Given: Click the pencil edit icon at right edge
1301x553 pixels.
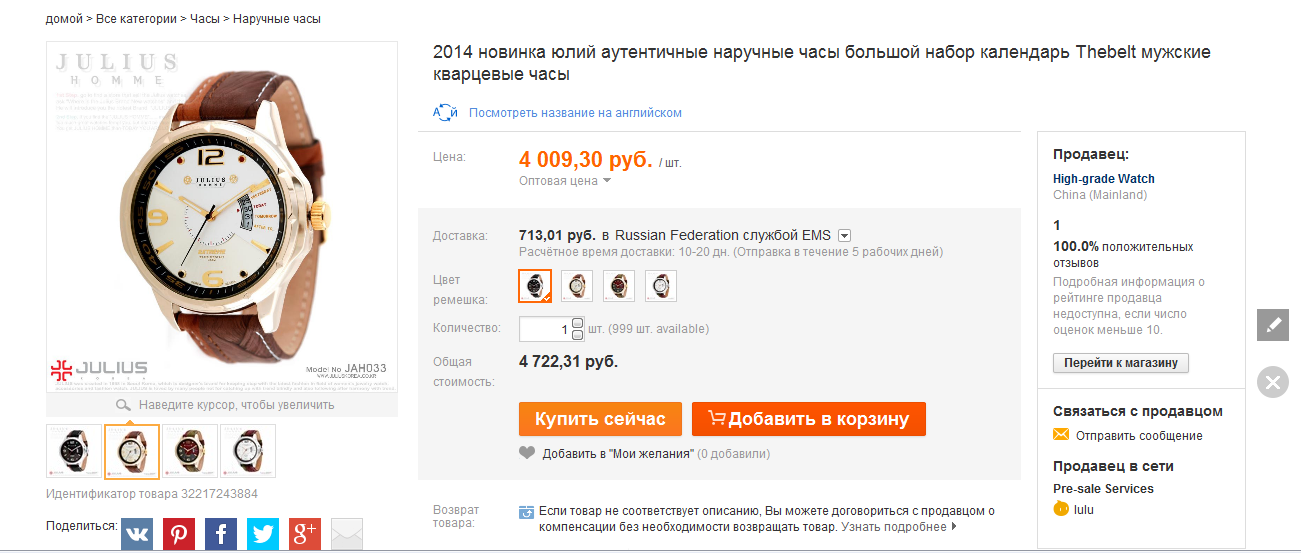Looking at the screenshot, I should click(1272, 325).
